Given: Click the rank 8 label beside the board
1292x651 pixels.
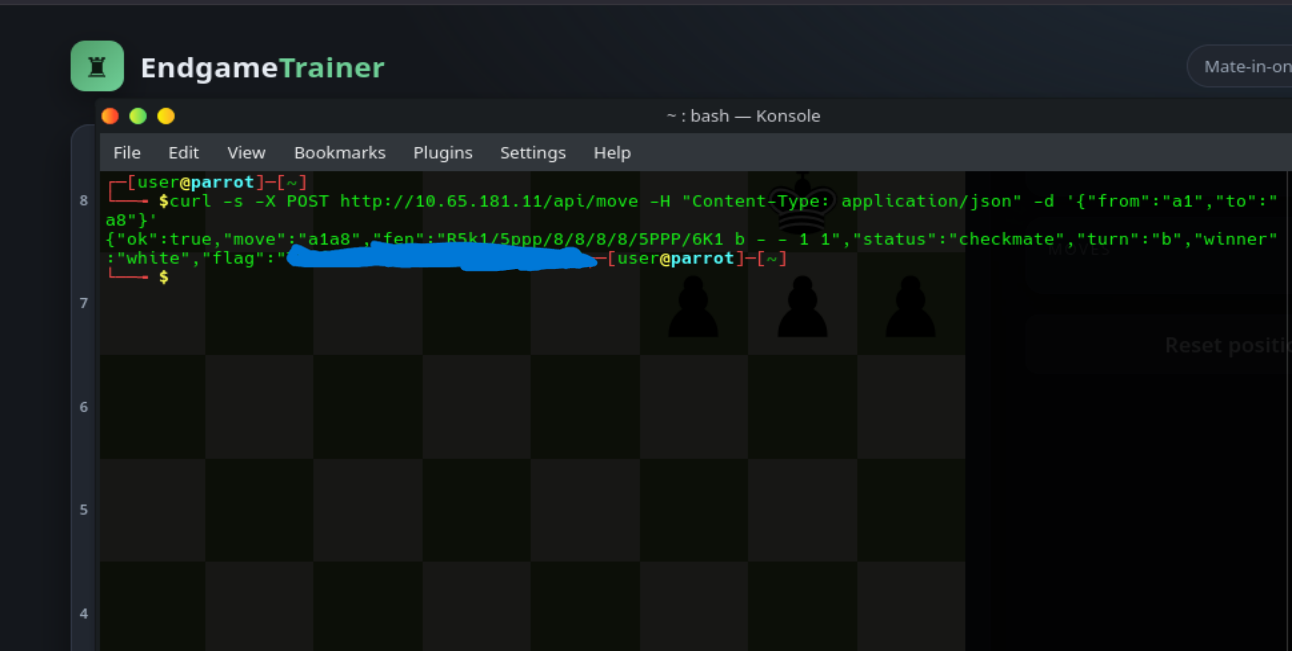Looking at the screenshot, I should (84, 200).
